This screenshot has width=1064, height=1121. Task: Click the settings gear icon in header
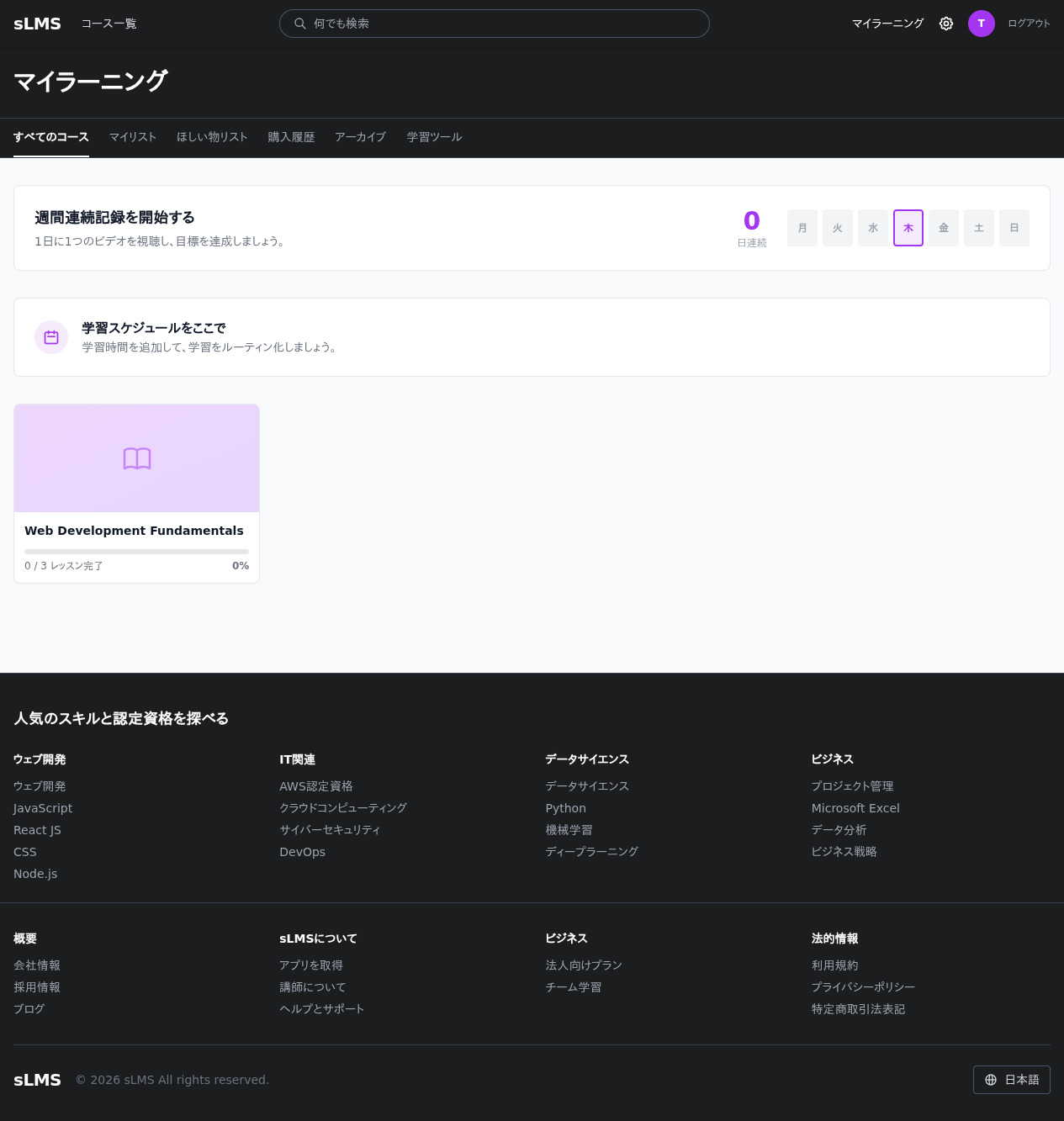click(x=946, y=24)
